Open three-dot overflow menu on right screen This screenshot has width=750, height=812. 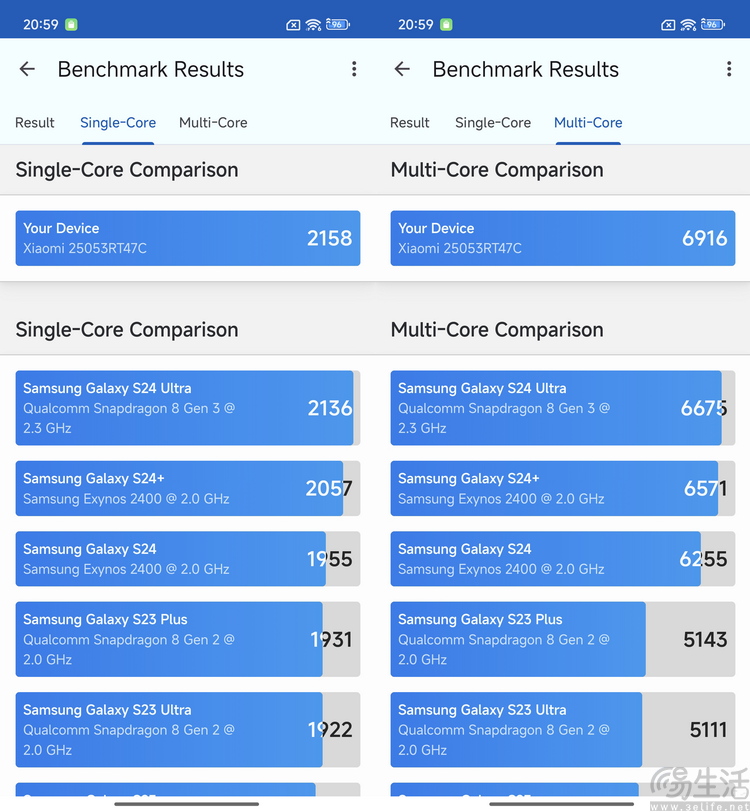tap(729, 69)
